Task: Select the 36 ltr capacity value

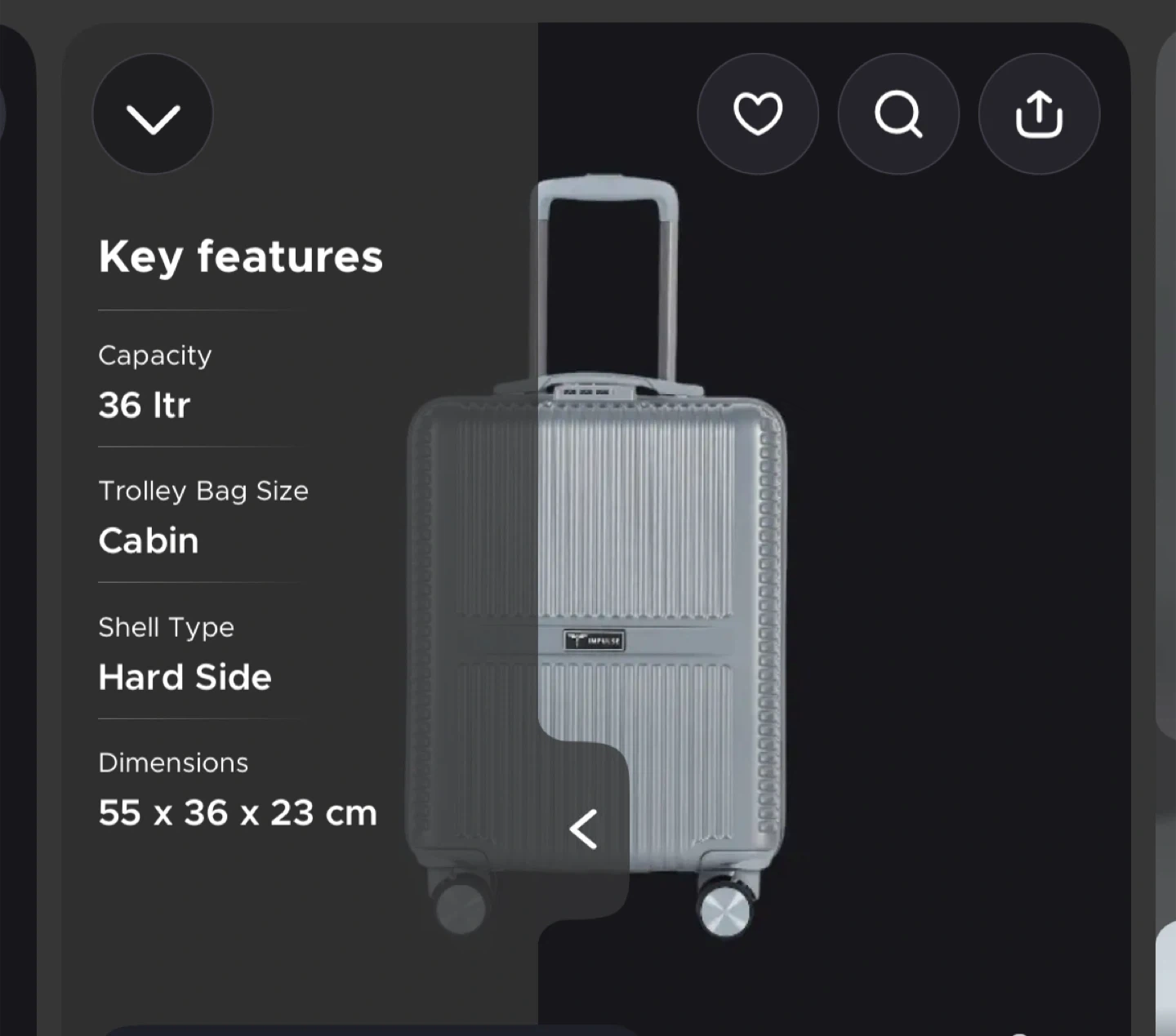Action: click(x=145, y=405)
